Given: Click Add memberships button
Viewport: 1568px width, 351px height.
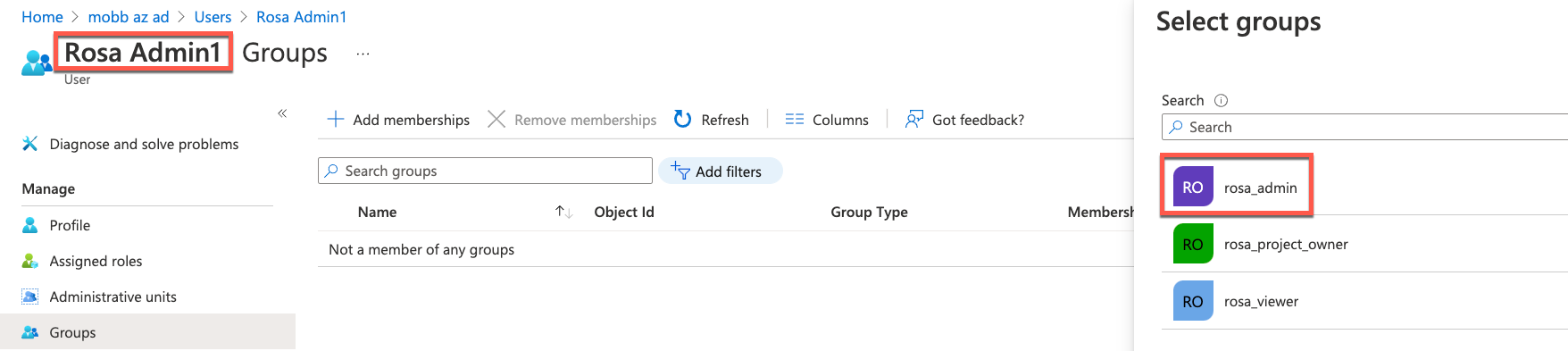Looking at the screenshot, I should [x=398, y=120].
